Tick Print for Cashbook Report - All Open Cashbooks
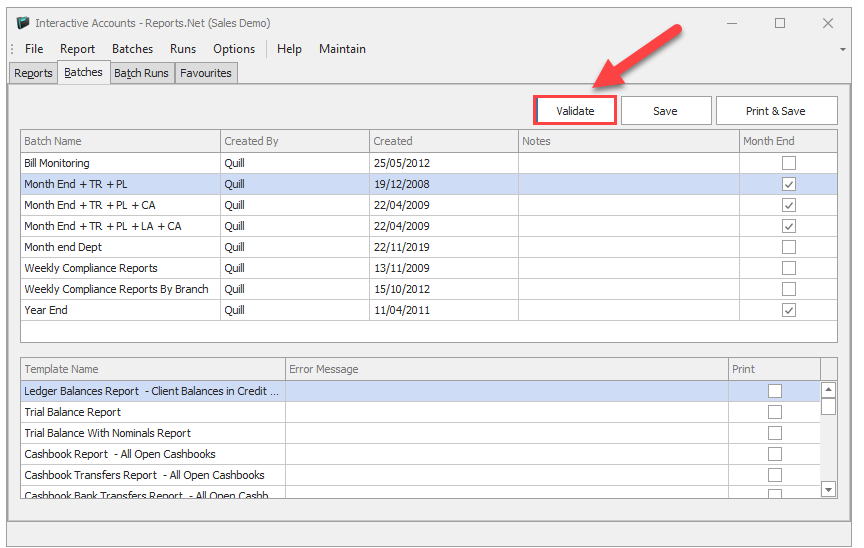 775,454
